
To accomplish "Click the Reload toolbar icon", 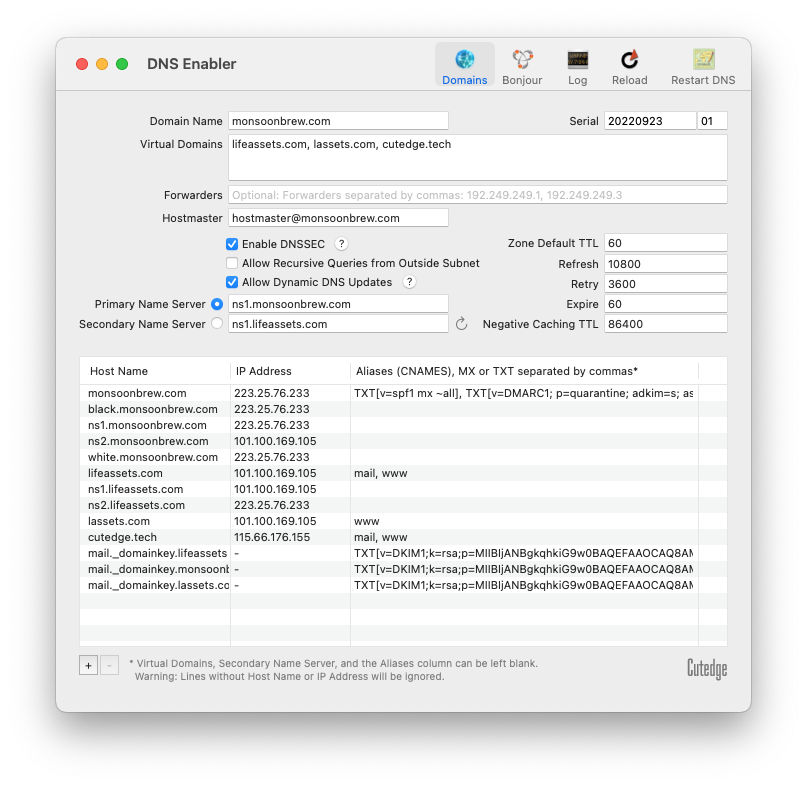I will click(x=629, y=67).
